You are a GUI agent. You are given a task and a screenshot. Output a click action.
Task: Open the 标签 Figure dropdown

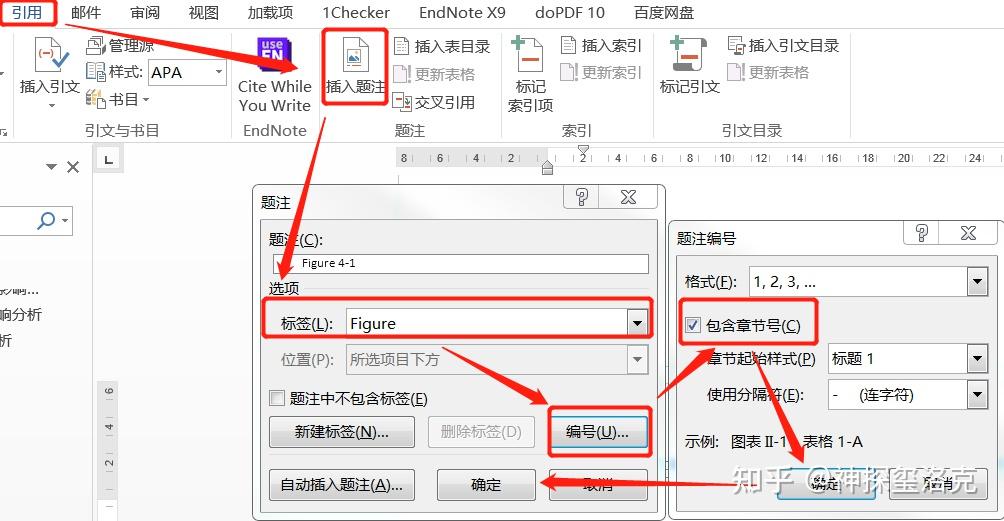[x=637, y=324]
